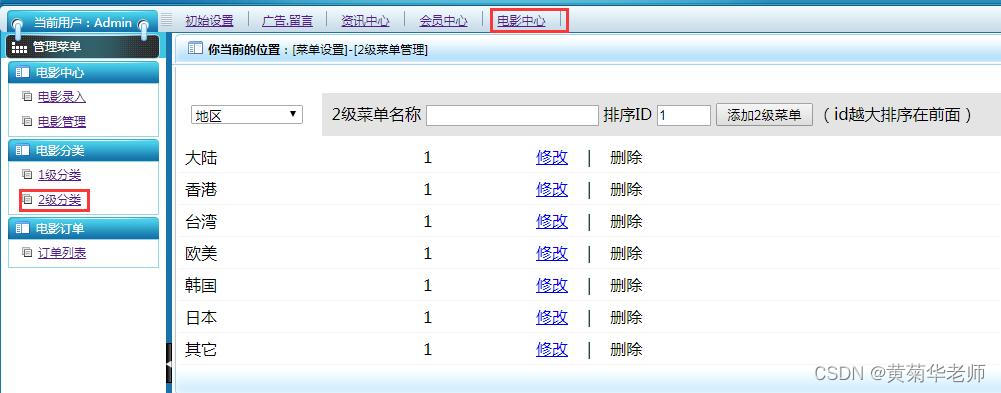Click the 电影订单 sidebar panel header
Viewport: 1001px width, 393px height.
pyautogui.click(x=84, y=228)
